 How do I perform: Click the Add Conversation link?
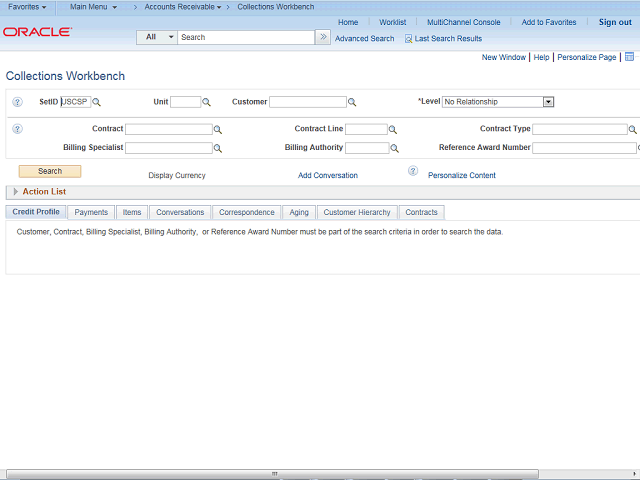pos(328,176)
